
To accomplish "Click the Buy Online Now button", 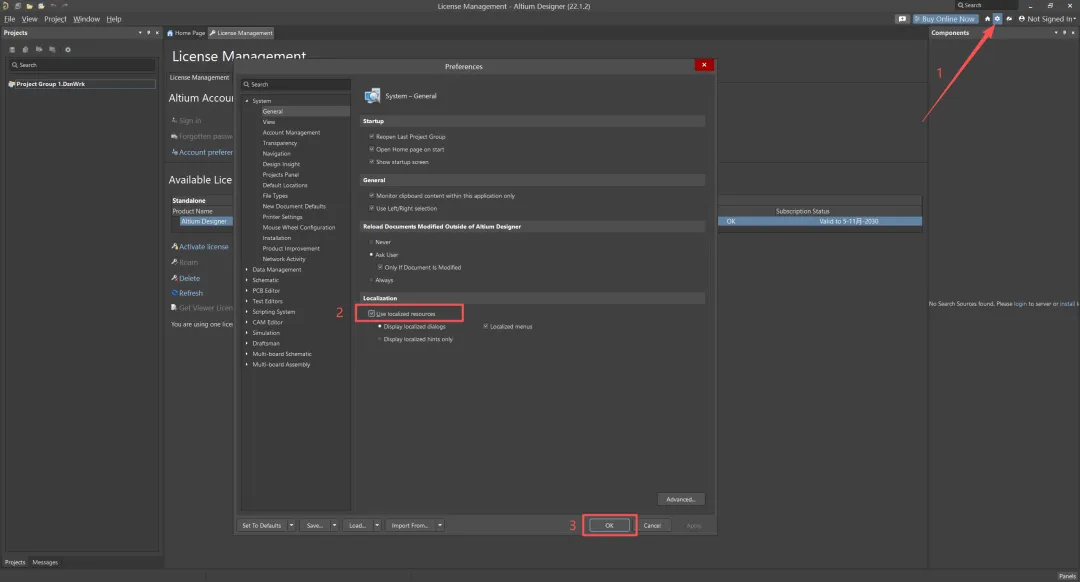I will coord(945,19).
